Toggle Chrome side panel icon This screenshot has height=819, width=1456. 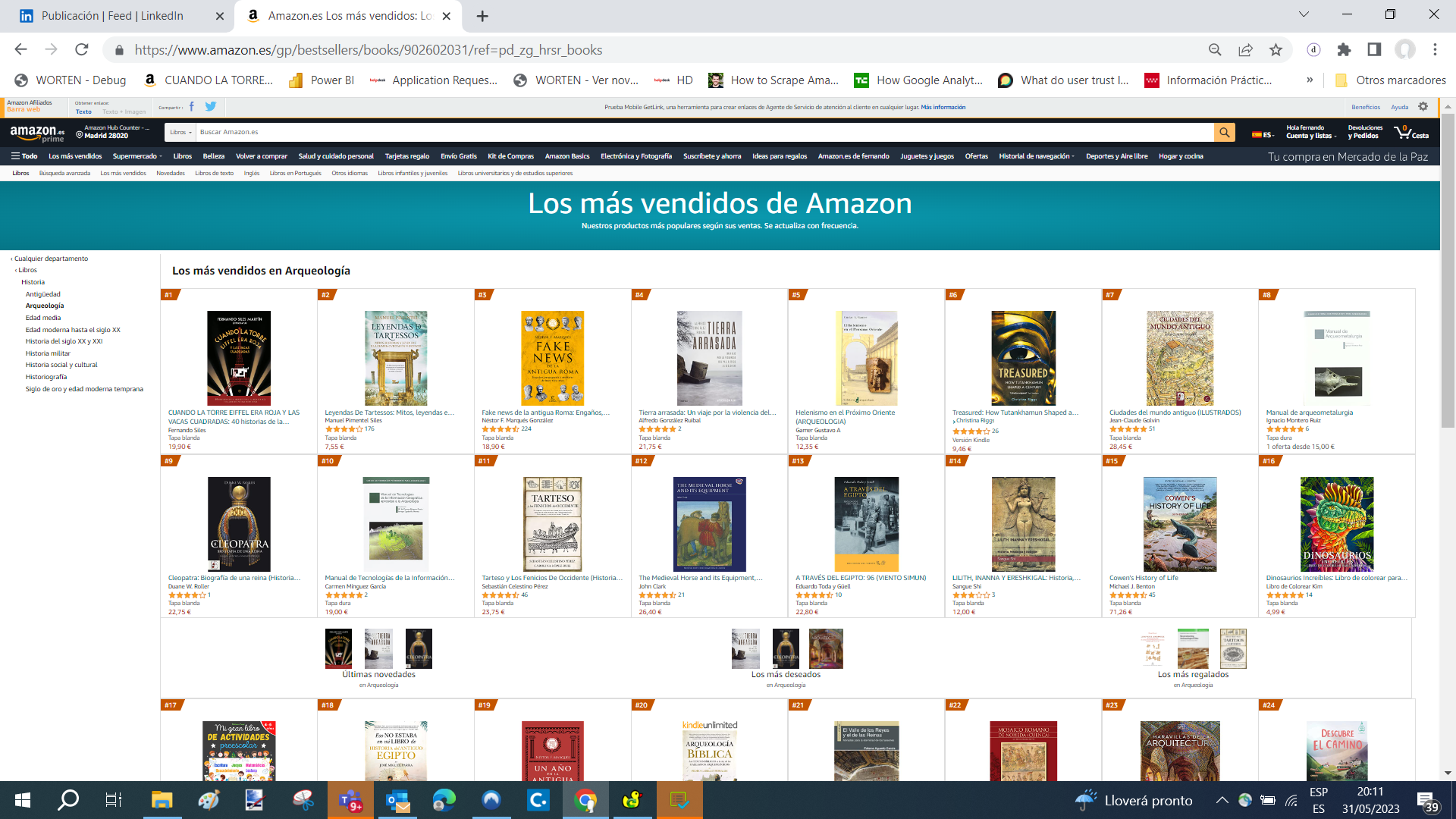(1374, 50)
